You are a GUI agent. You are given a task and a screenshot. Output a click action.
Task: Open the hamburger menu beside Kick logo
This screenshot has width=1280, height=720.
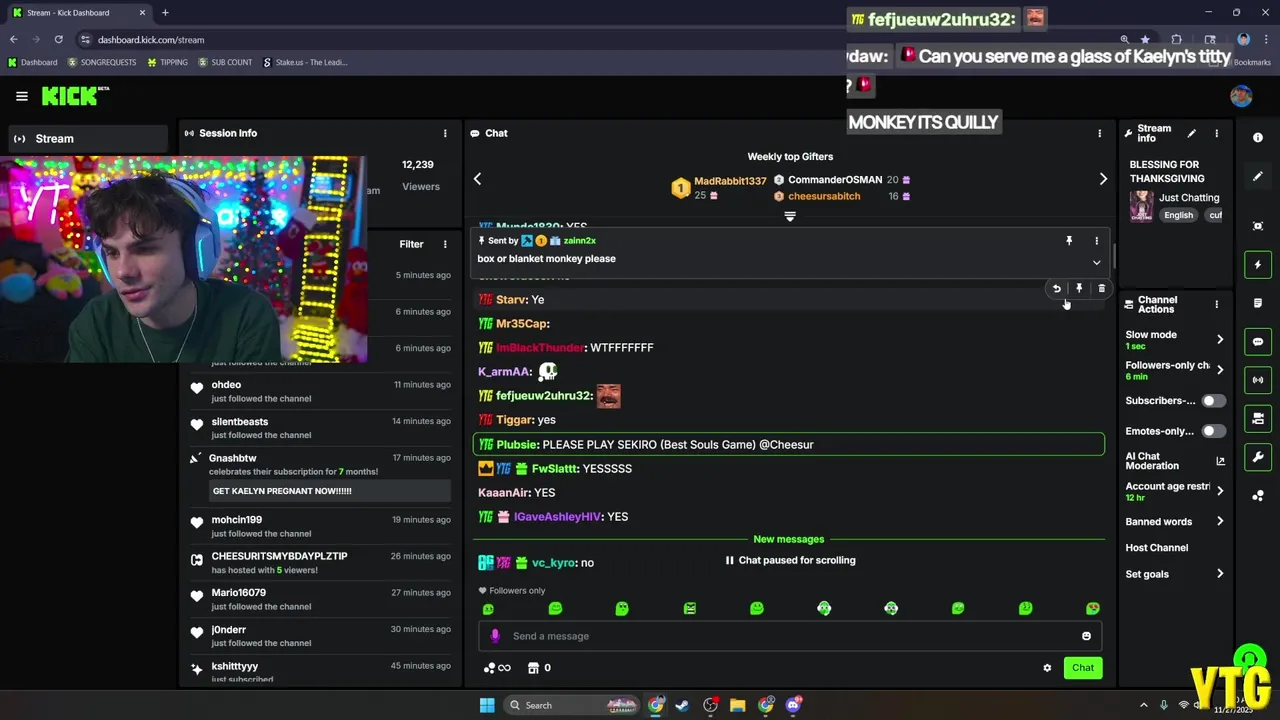coord(21,96)
